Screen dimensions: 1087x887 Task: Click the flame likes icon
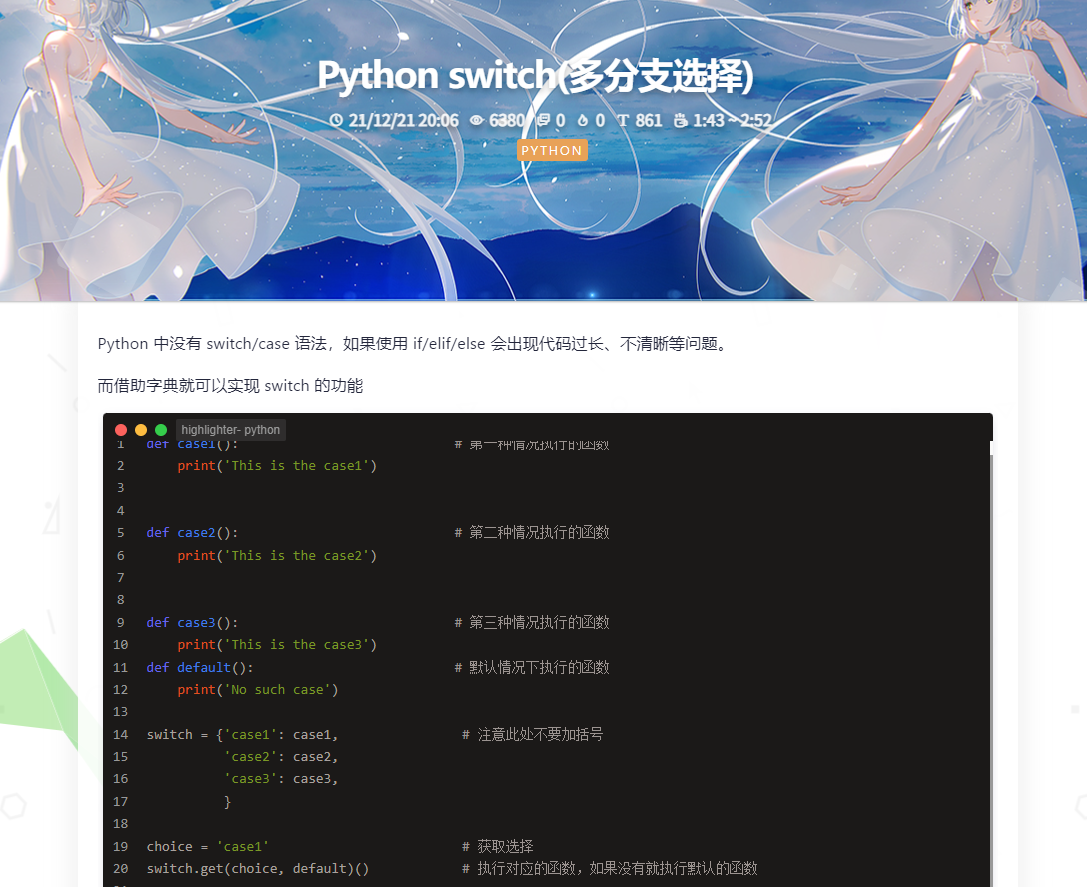(583, 120)
